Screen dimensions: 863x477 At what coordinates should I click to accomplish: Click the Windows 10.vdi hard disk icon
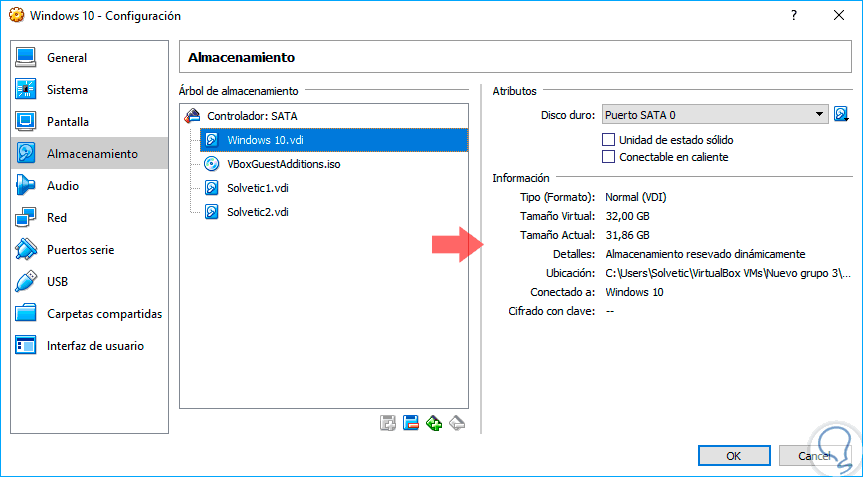tap(211, 140)
